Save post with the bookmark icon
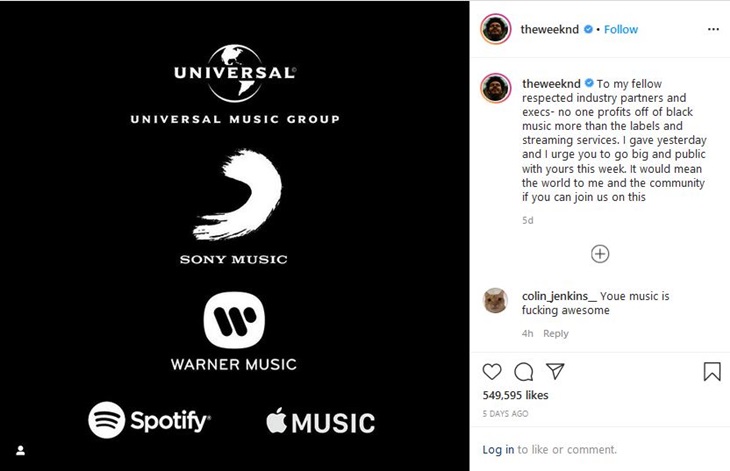Viewport: 730px width, 471px height. coord(712,371)
